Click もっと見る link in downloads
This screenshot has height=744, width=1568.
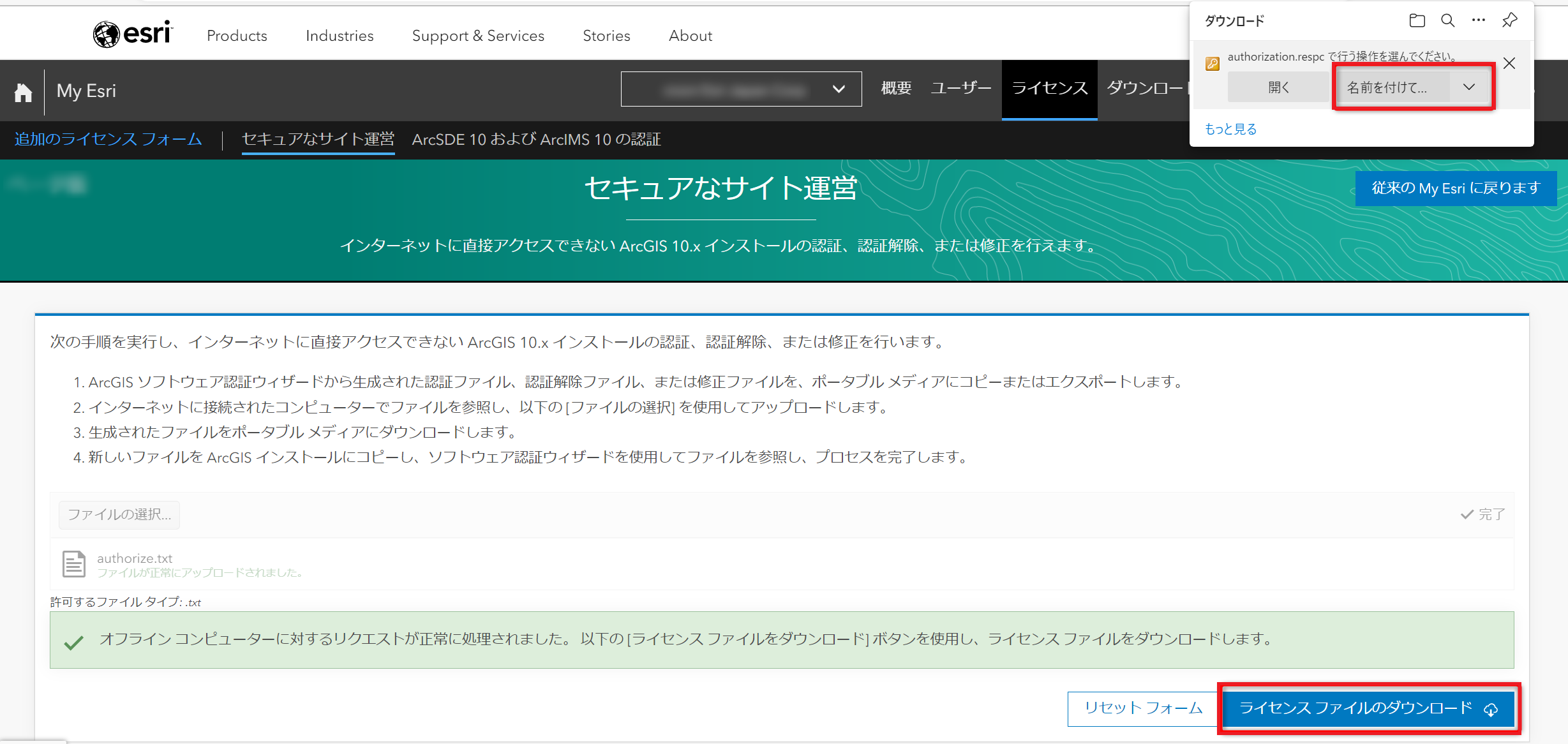click(1230, 129)
